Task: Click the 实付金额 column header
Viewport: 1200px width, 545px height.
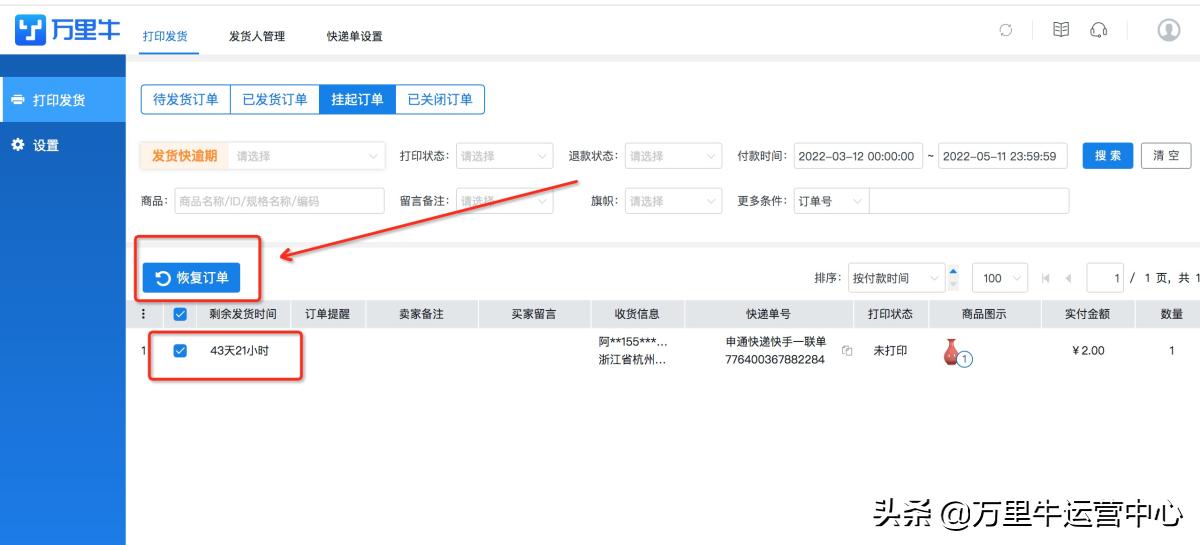Action: (x=1086, y=314)
